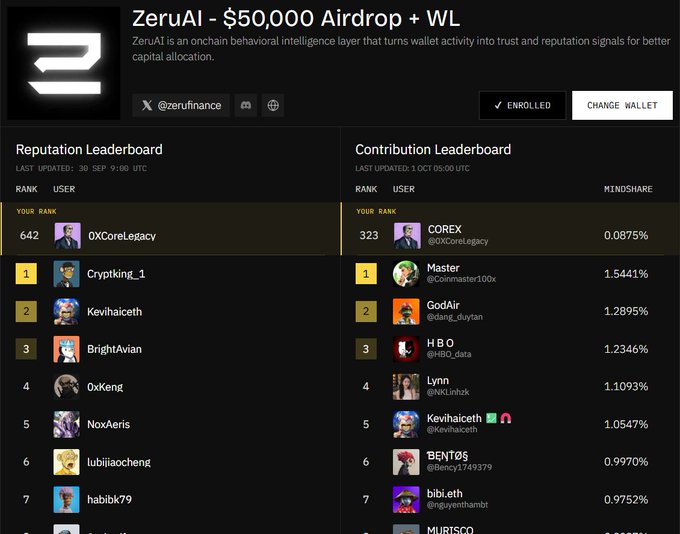Click the Enrolled button

(523, 105)
